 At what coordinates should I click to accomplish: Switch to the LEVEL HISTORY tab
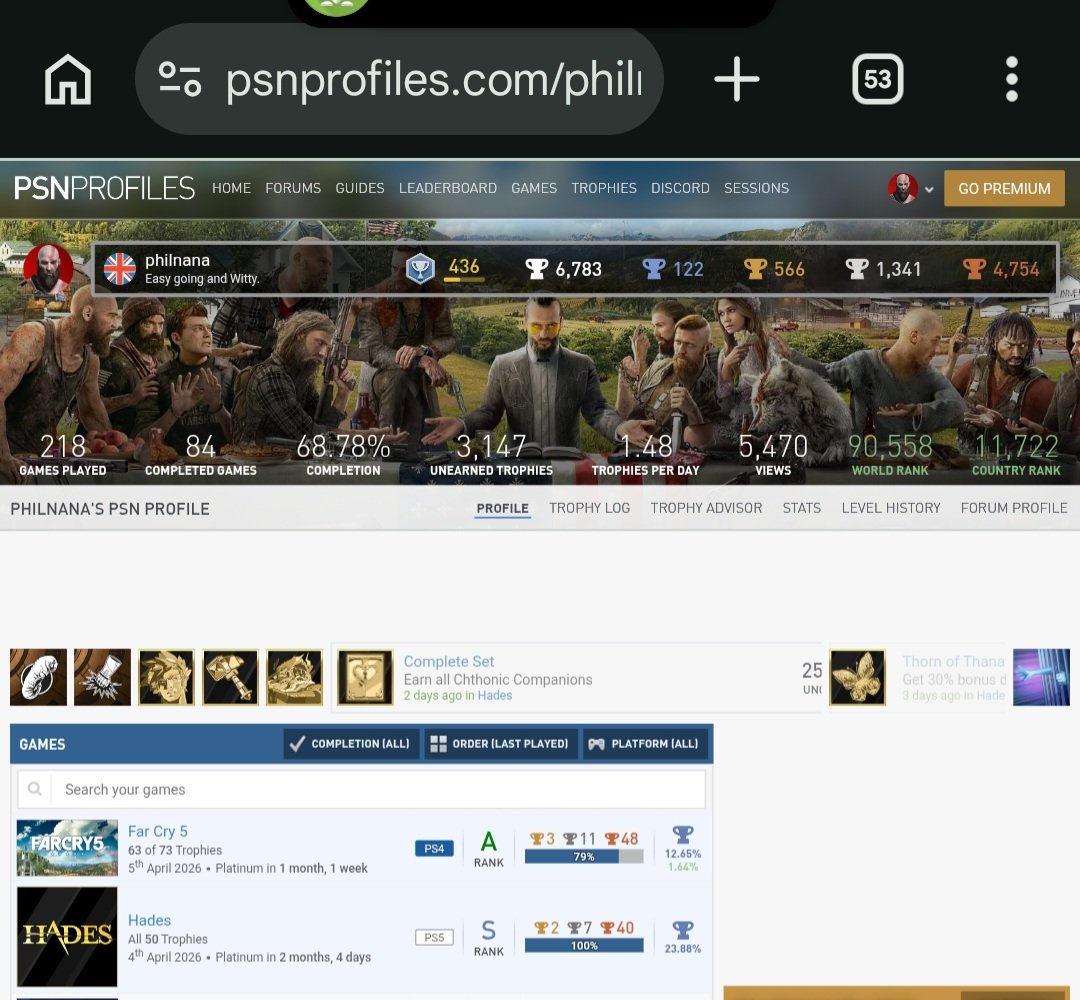pos(891,508)
